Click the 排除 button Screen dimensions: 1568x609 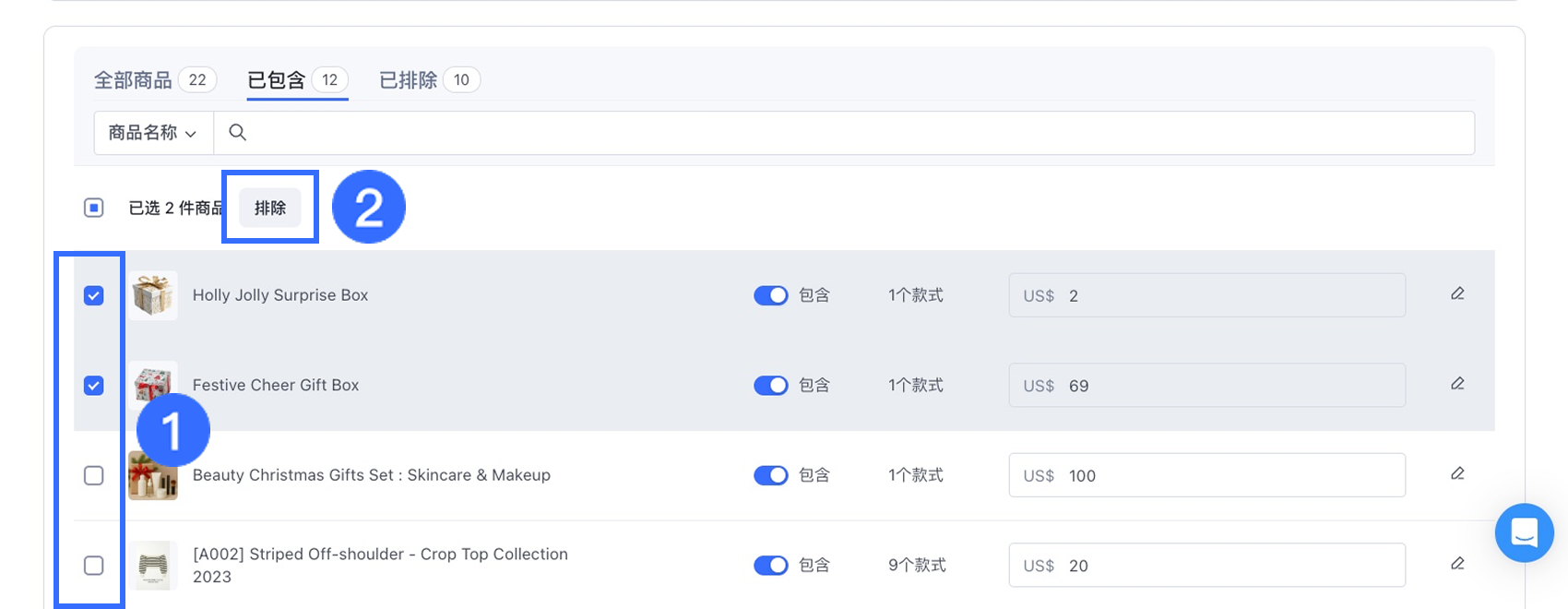point(270,208)
